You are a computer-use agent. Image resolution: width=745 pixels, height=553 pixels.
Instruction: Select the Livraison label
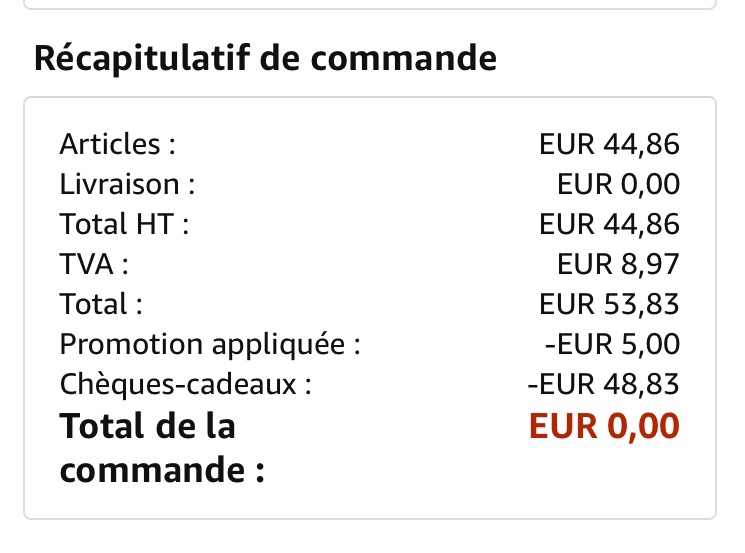pos(127,184)
